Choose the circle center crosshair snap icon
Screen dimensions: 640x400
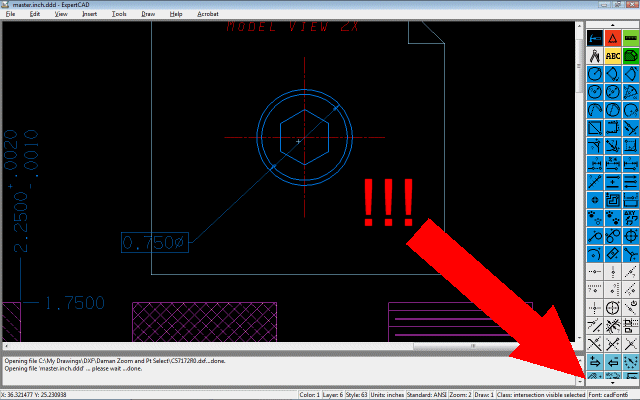[613, 308]
